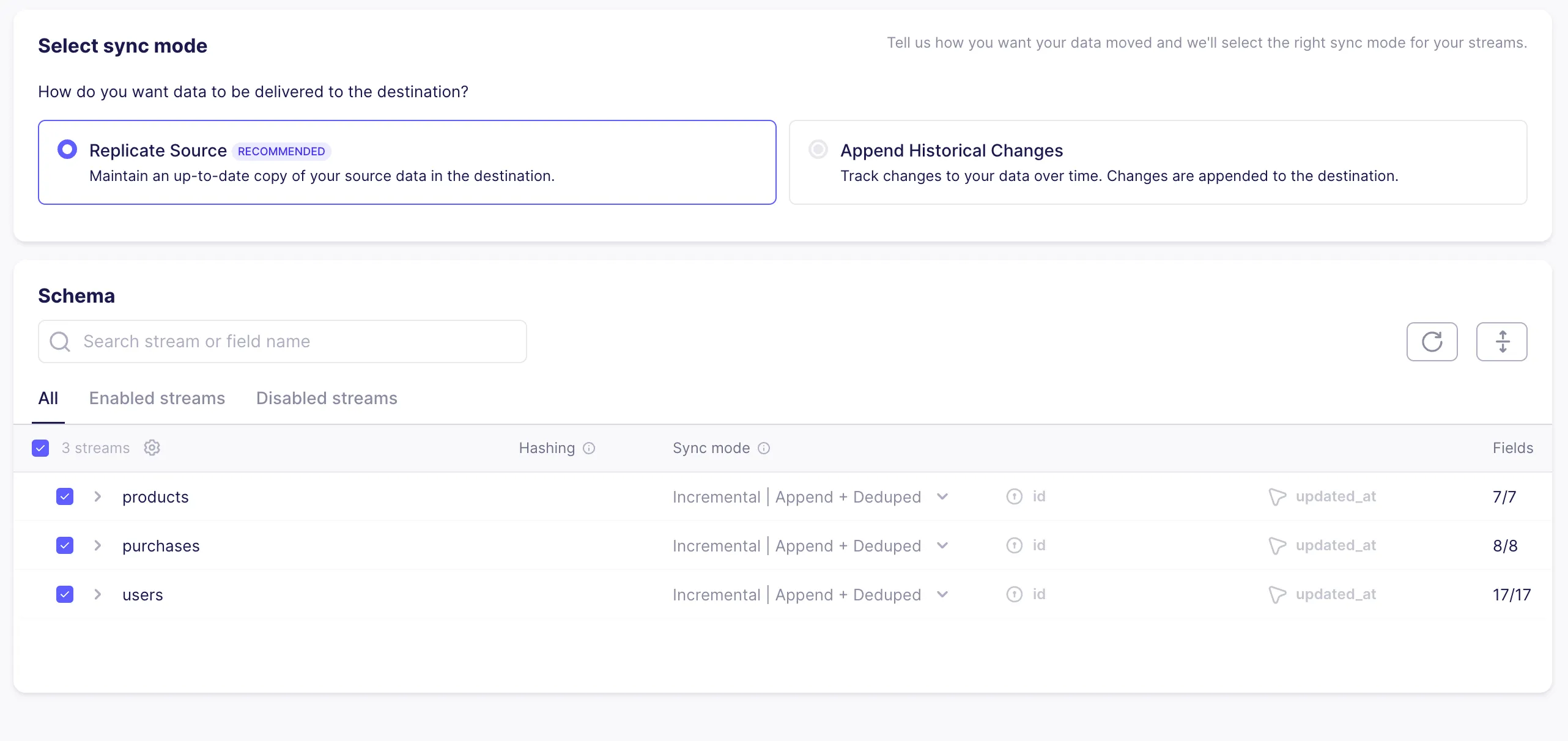This screenshot has width=1568, height=741.
Task: Open the users sync mode dropdown
Action: click(942, 594)
